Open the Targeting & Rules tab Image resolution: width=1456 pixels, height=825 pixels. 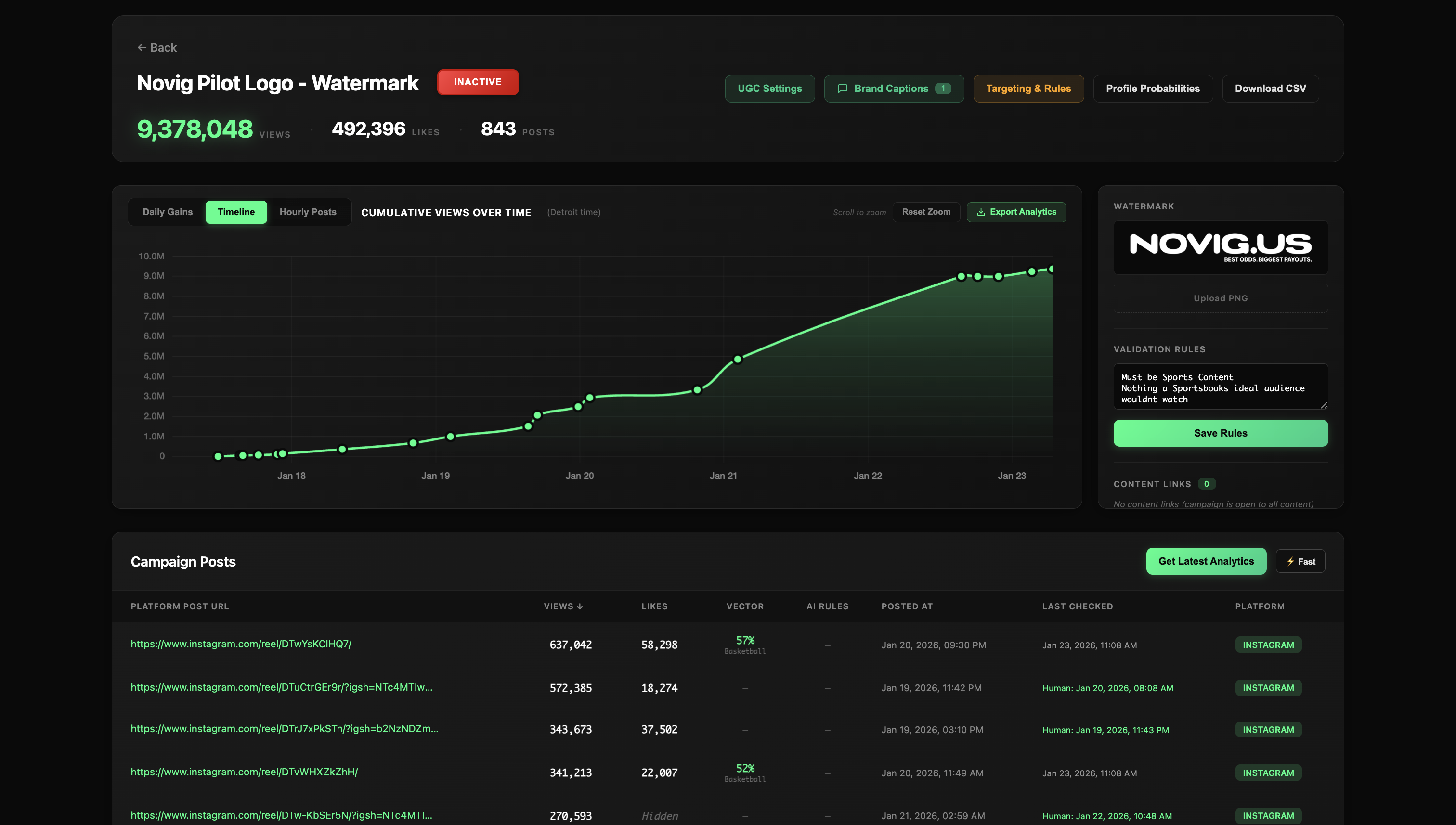pos(1028,89)
